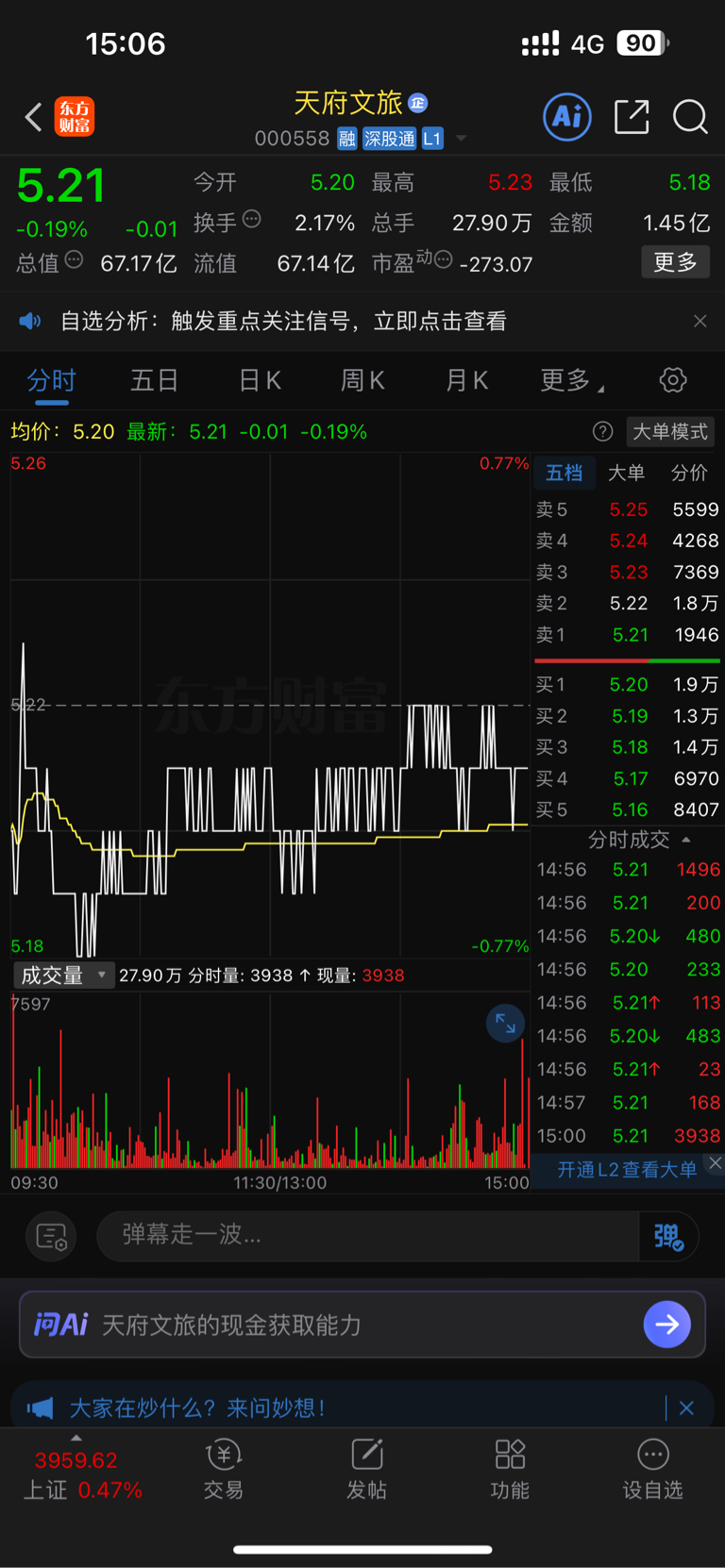Expand the 更多 chart period menu
Viewport: 725px width, 1568px height.
click(572, 381)
